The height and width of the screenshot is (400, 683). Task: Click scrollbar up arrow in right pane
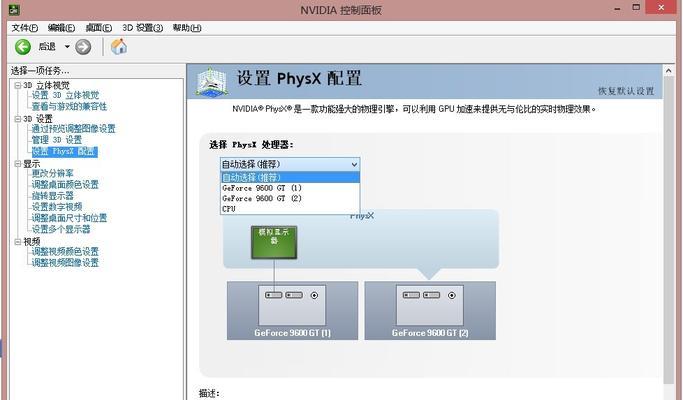tap(669, 70)
